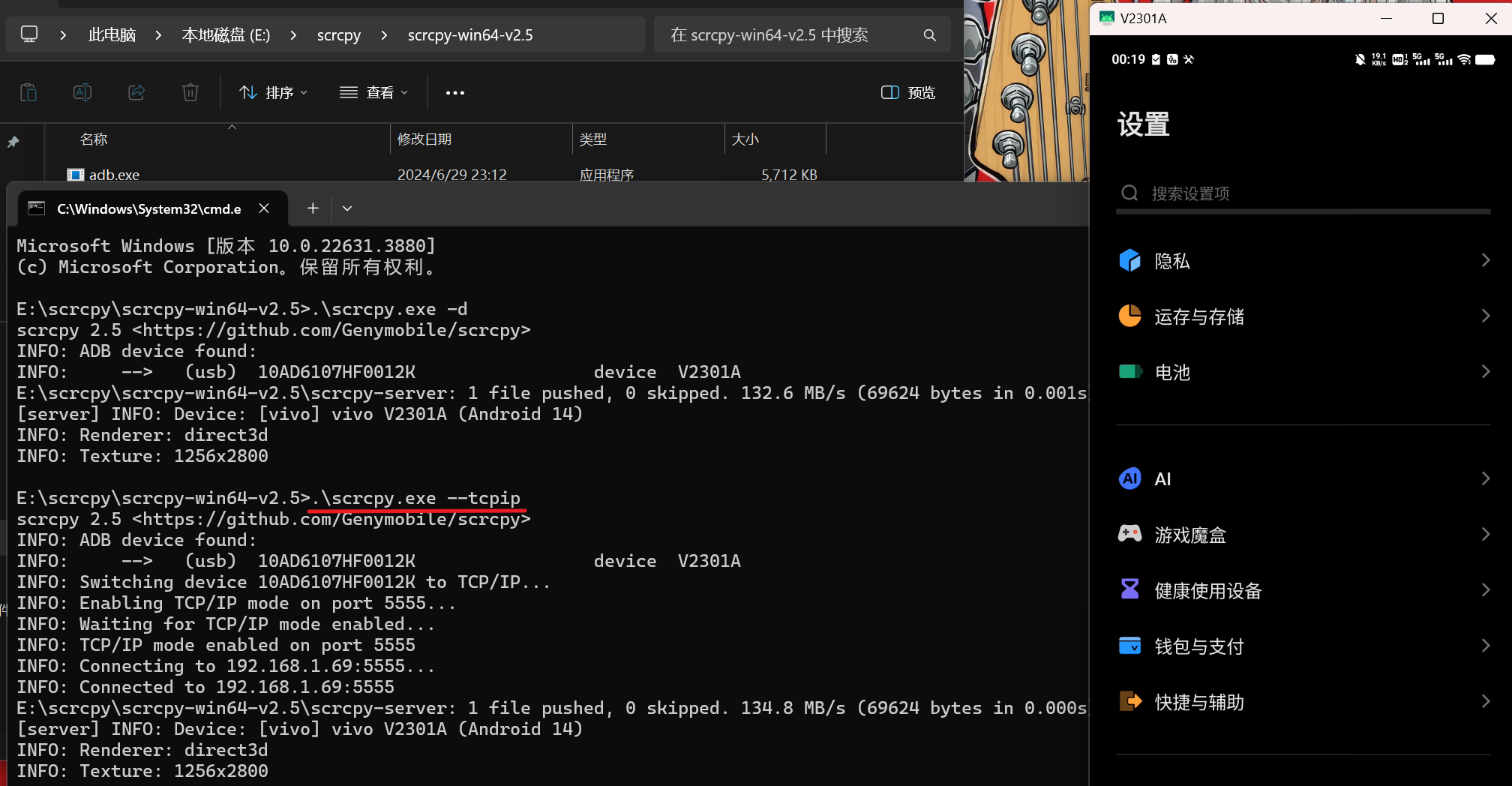Navigate to scrcpy folder in breadcrumb

pos(339,35)
